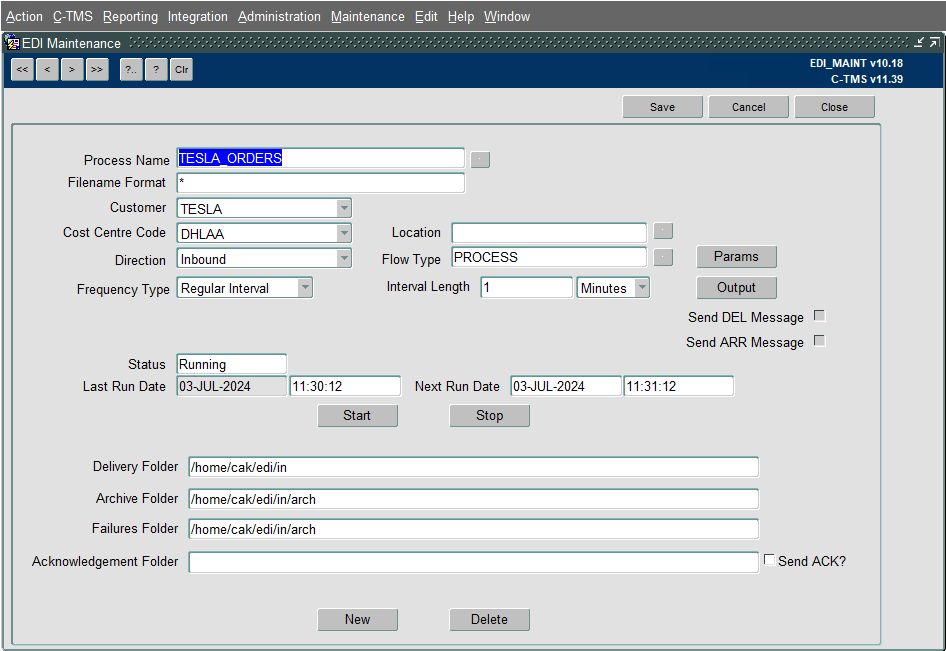This screenshot has height=651, width=946.
Task: Go to first record with << button
Action: click(x=22, y=69)
